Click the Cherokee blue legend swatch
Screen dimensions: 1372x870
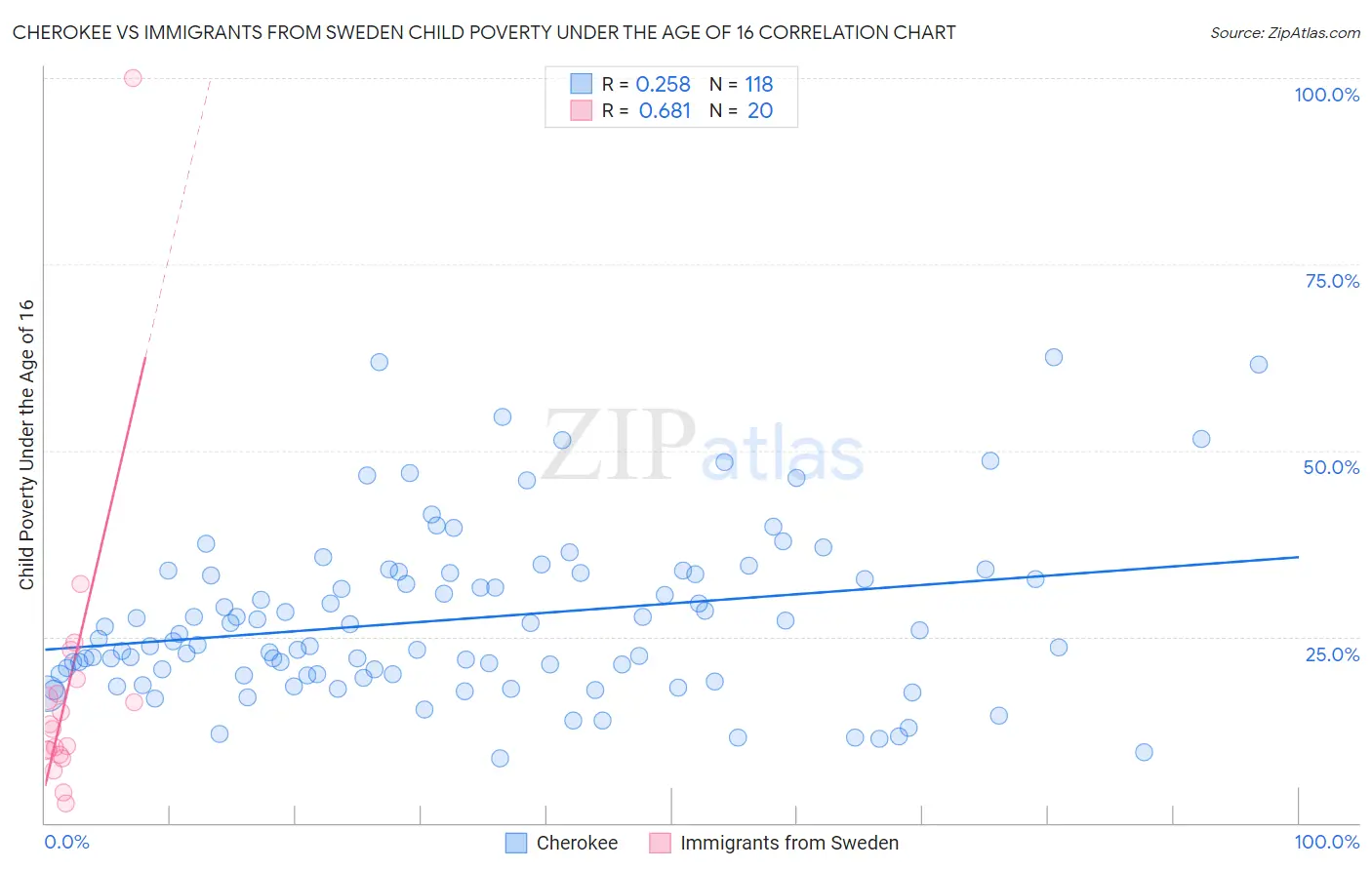[516, 843]
